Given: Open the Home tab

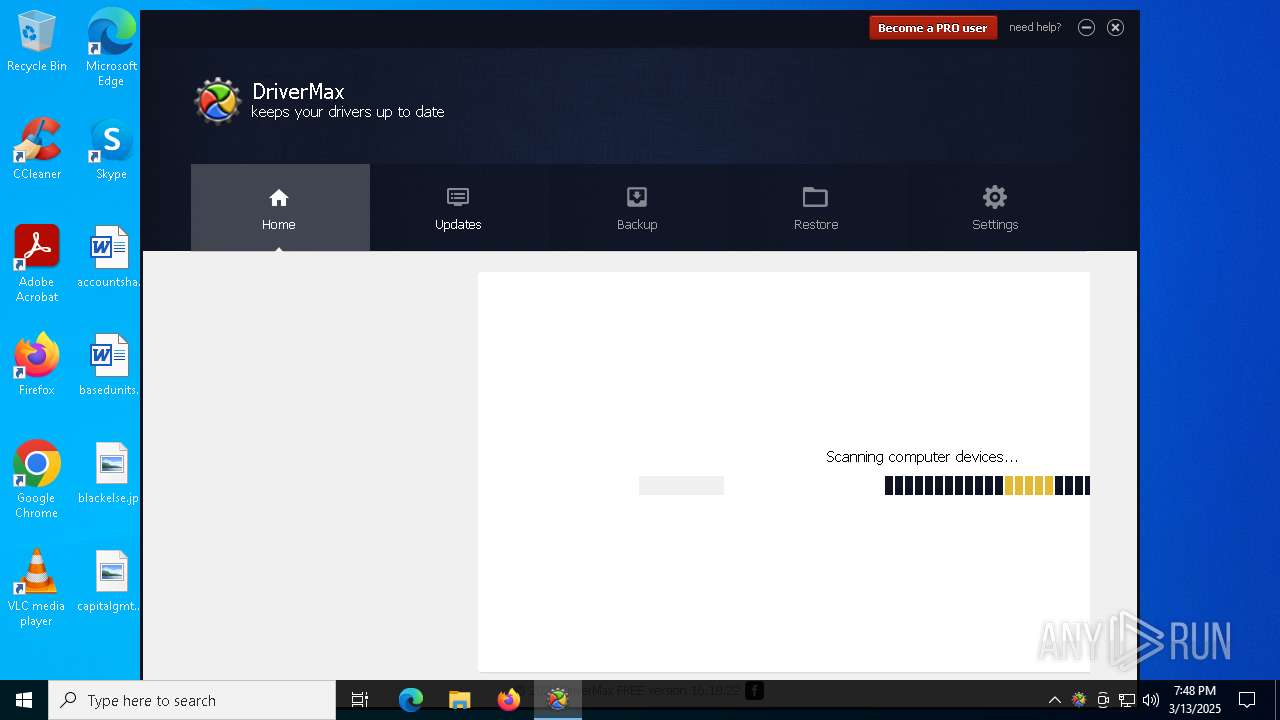Looking at the screenshot, I should click(280, 208).
